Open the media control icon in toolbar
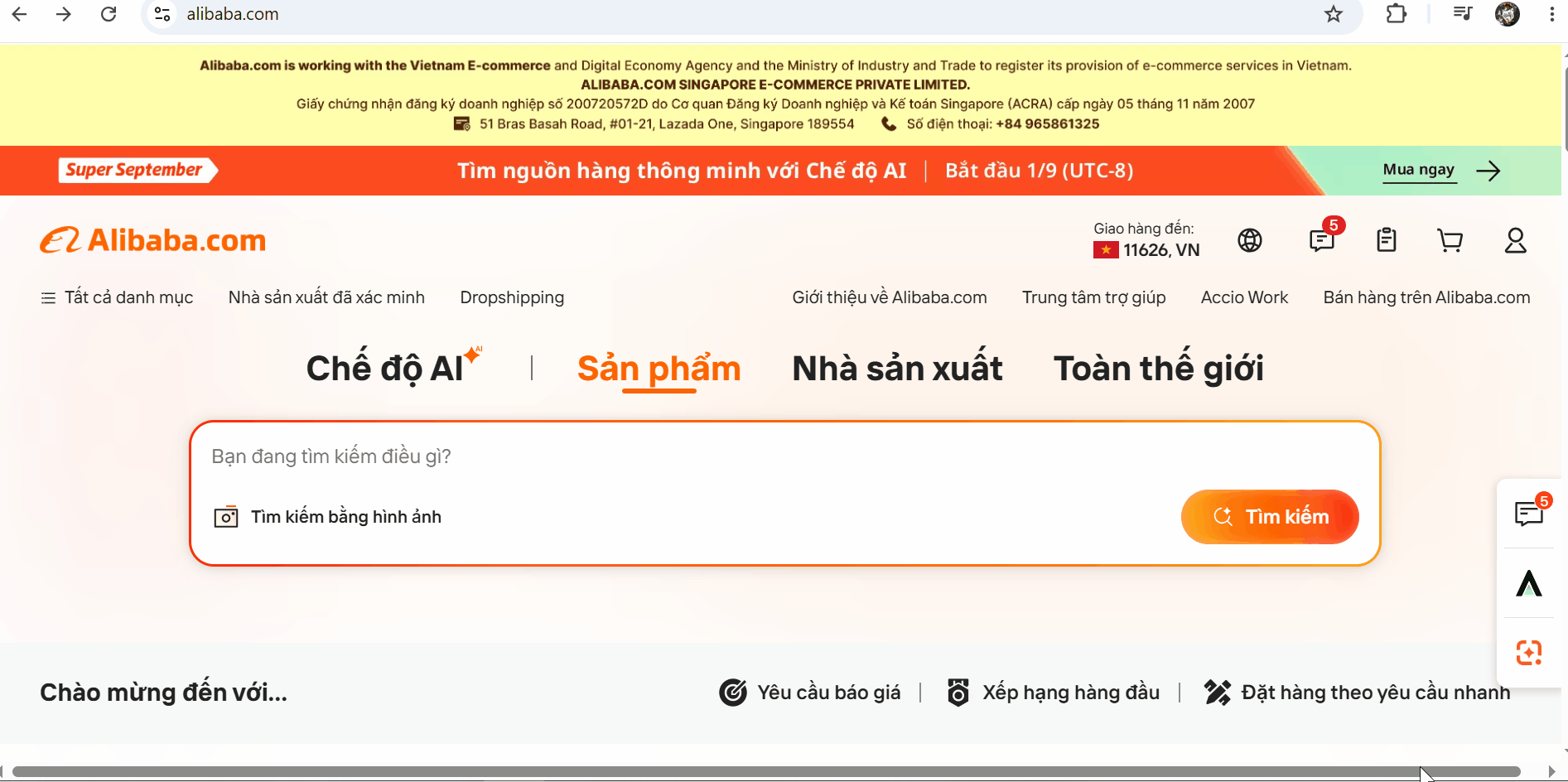The width and height of the screenshot is (1568, 782). [1463, 13]
